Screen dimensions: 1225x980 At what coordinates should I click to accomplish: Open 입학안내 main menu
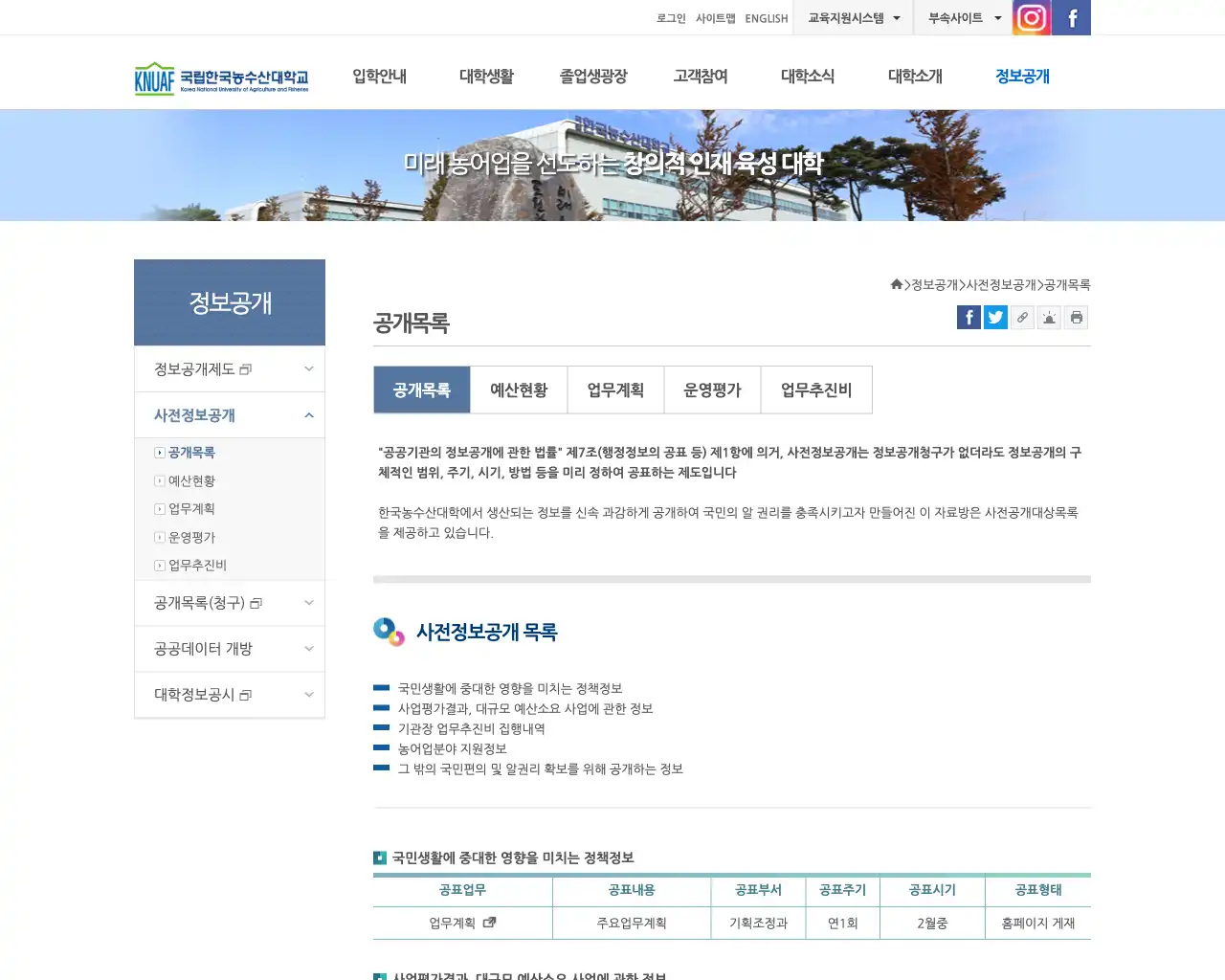[x=379, y=77]
